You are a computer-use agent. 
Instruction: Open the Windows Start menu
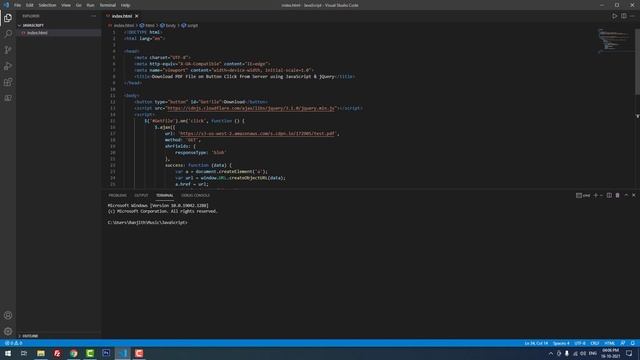pos(8,353)
